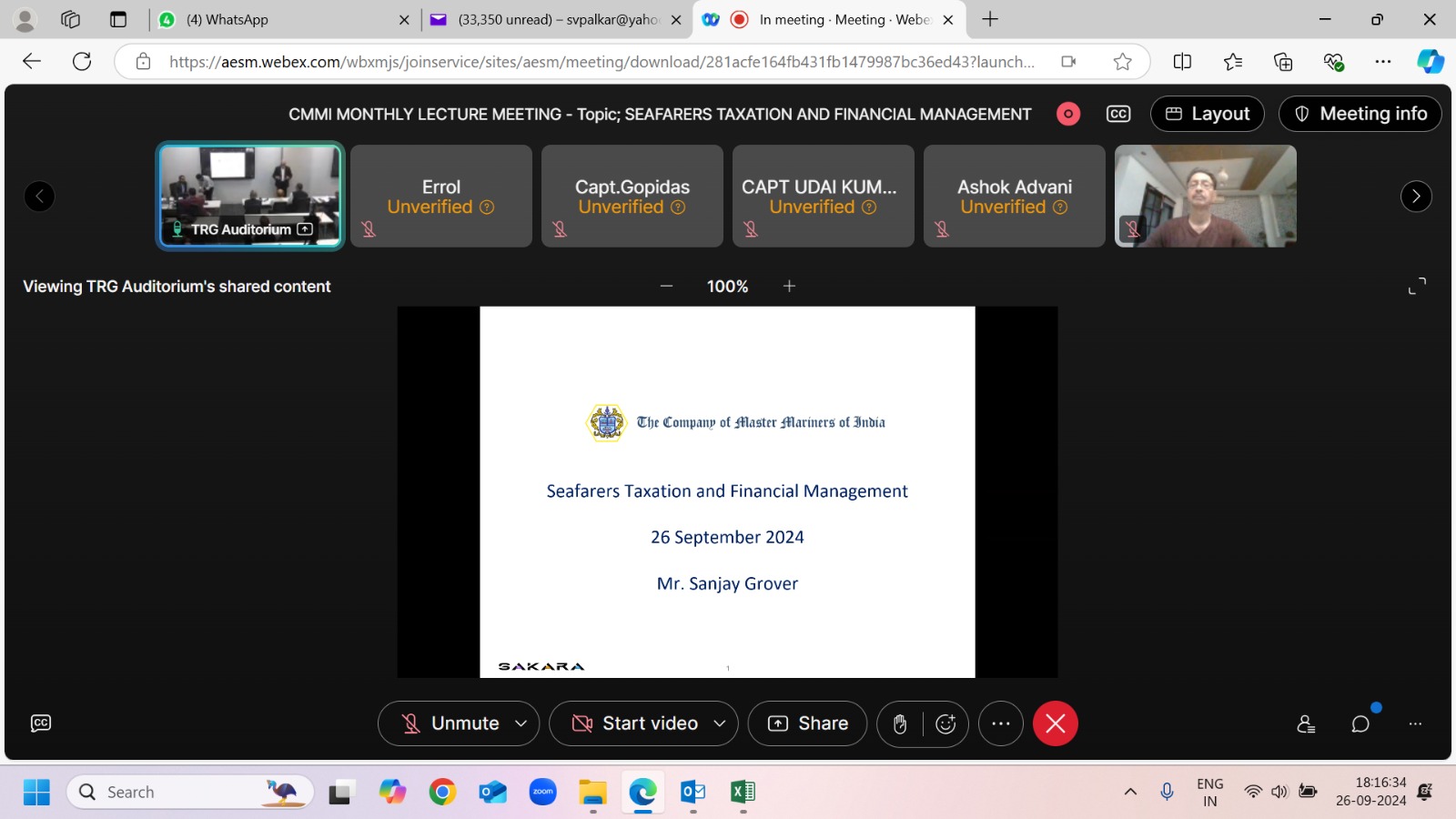
Task: Click the recording indicator icon
Action: coord(1068,114)
